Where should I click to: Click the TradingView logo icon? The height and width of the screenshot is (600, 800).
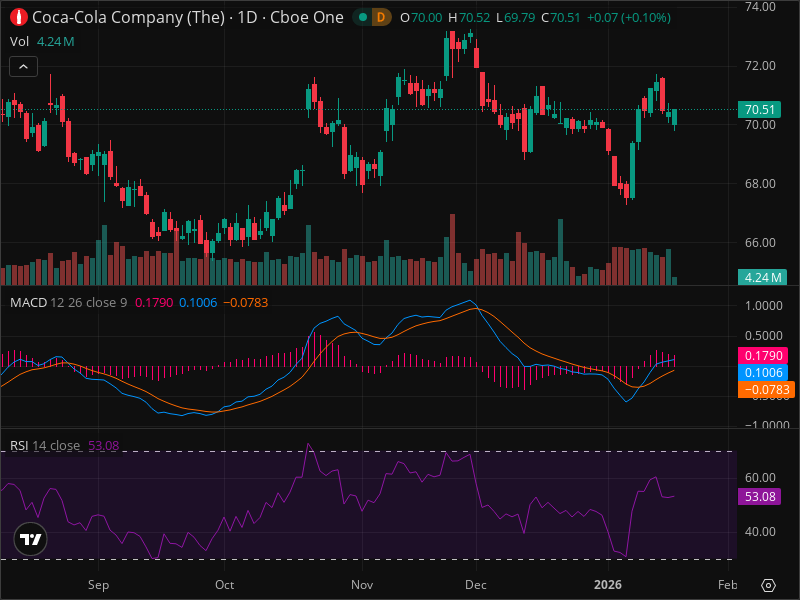coord(31,539)
